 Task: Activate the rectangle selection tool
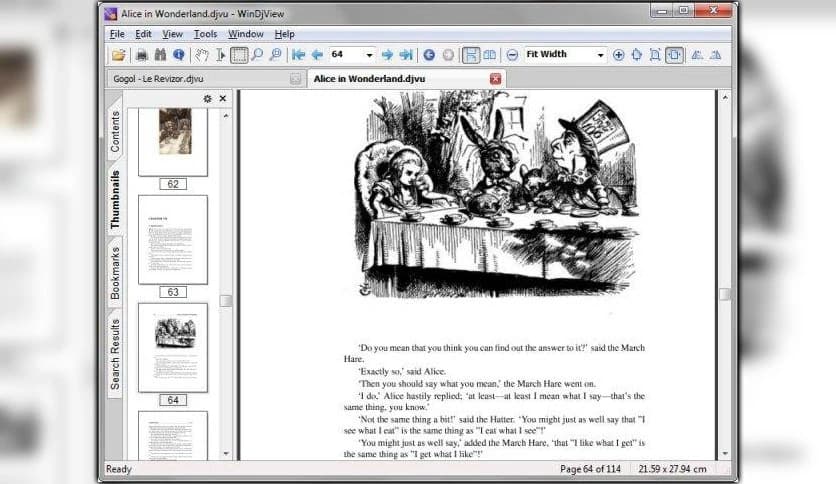[x=239, y=55]
